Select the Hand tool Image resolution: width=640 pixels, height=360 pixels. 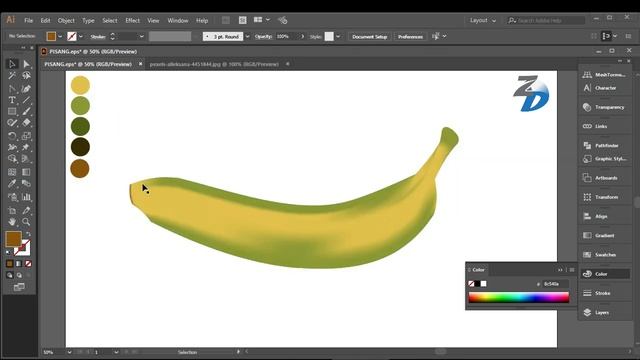[12, 222]
